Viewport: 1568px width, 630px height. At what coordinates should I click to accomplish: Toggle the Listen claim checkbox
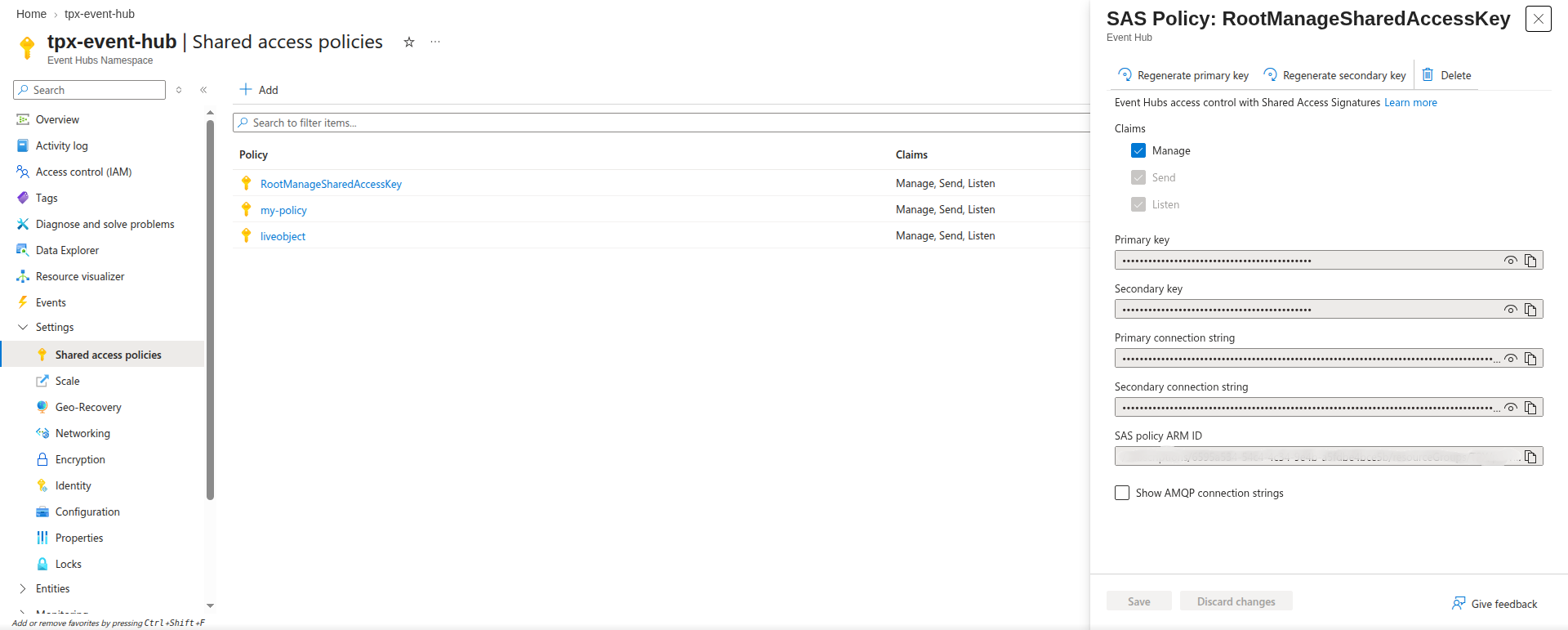click(x=1138, y=204)
